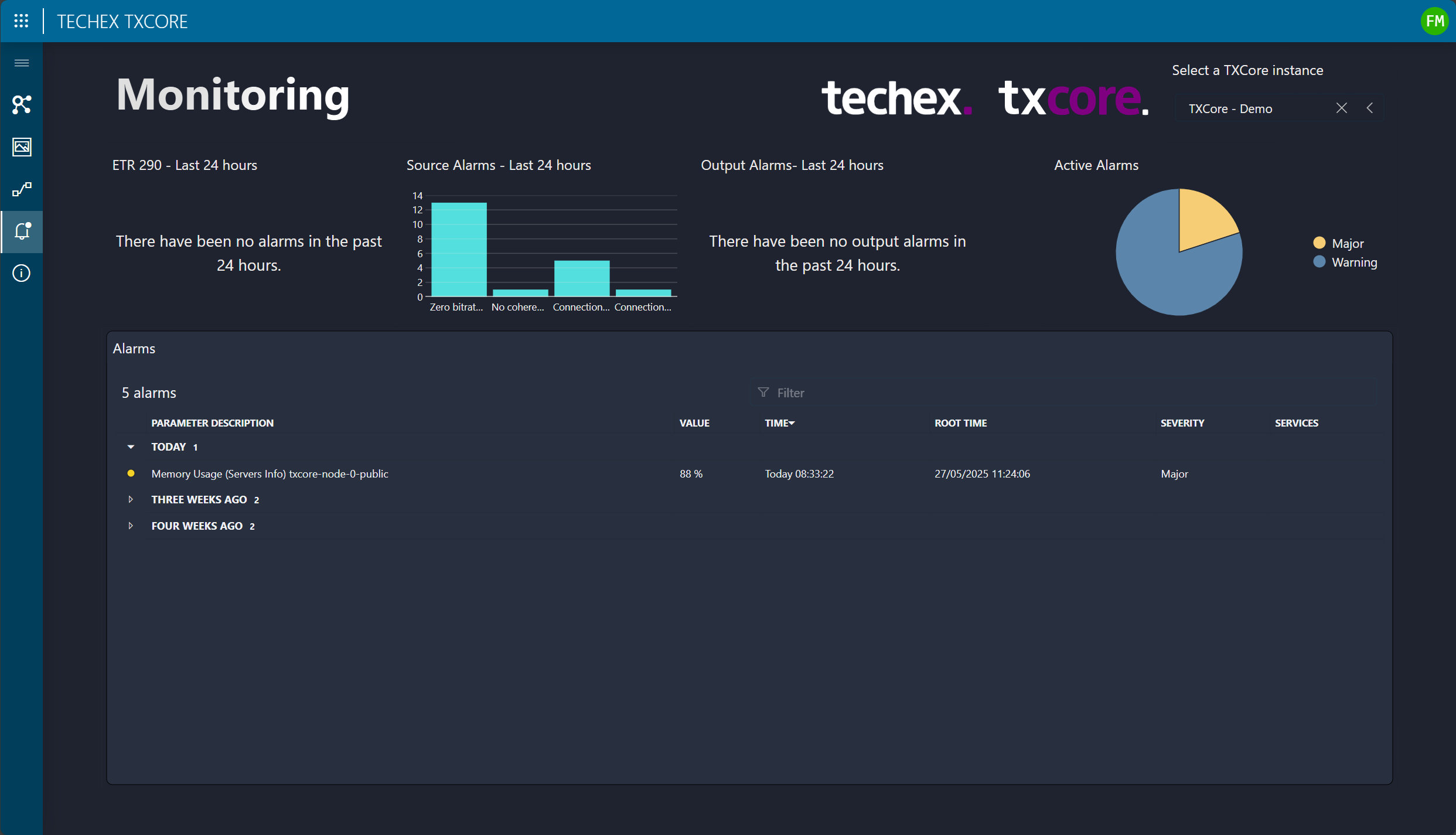Sort by the TIME column header

(779, 423)
